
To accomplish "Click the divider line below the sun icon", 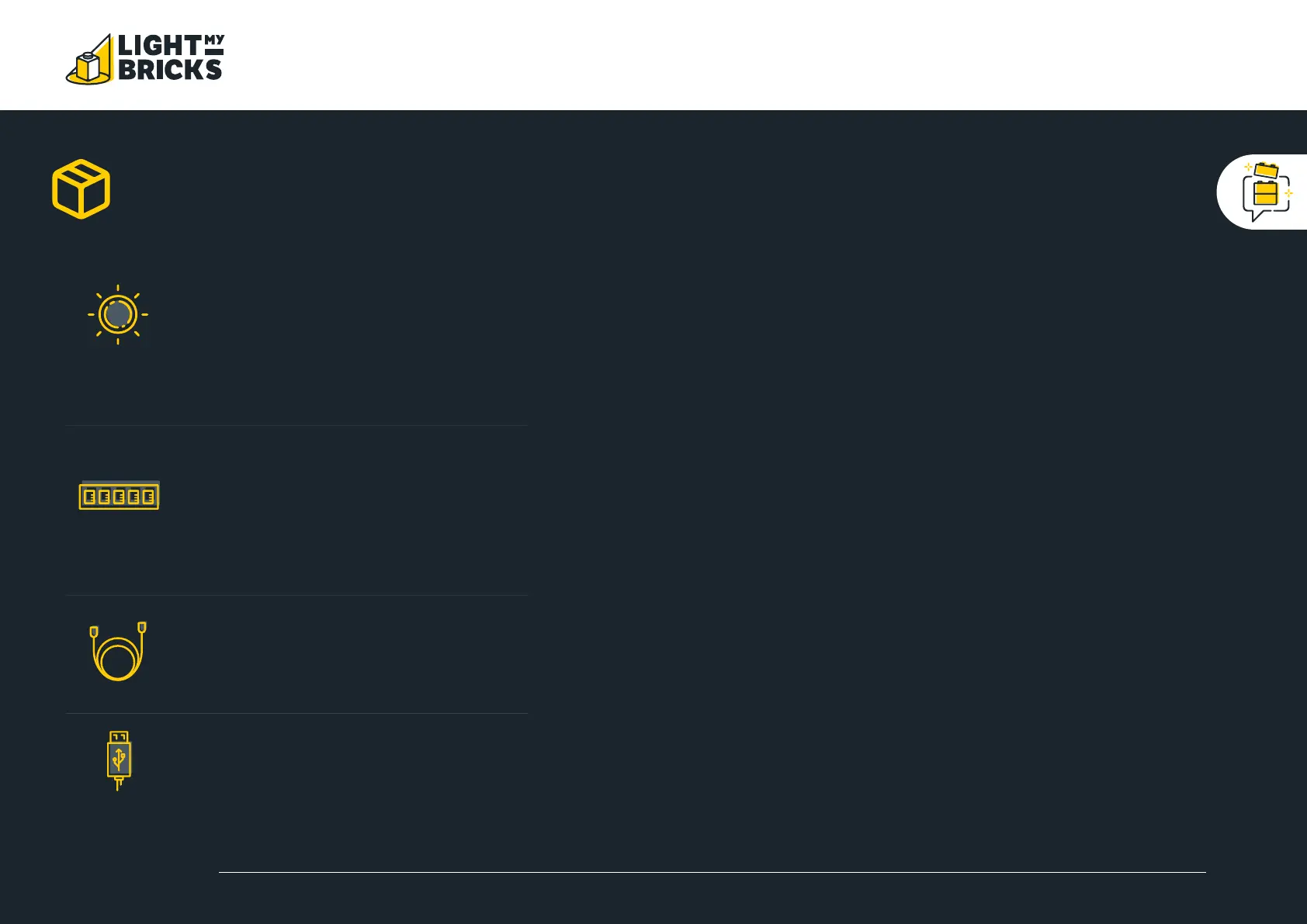I will click(296, 425).
